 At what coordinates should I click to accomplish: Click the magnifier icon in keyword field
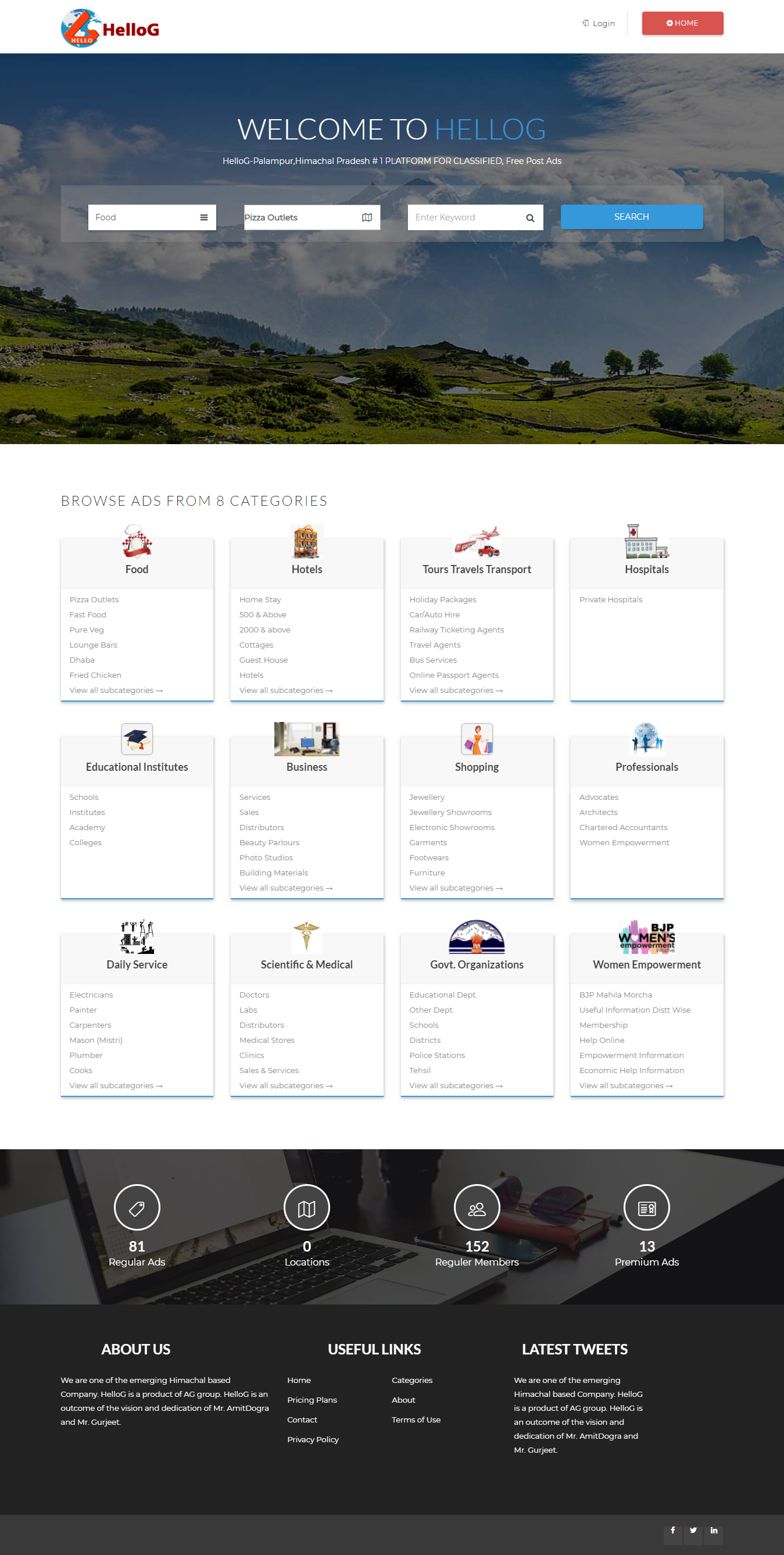530,218
